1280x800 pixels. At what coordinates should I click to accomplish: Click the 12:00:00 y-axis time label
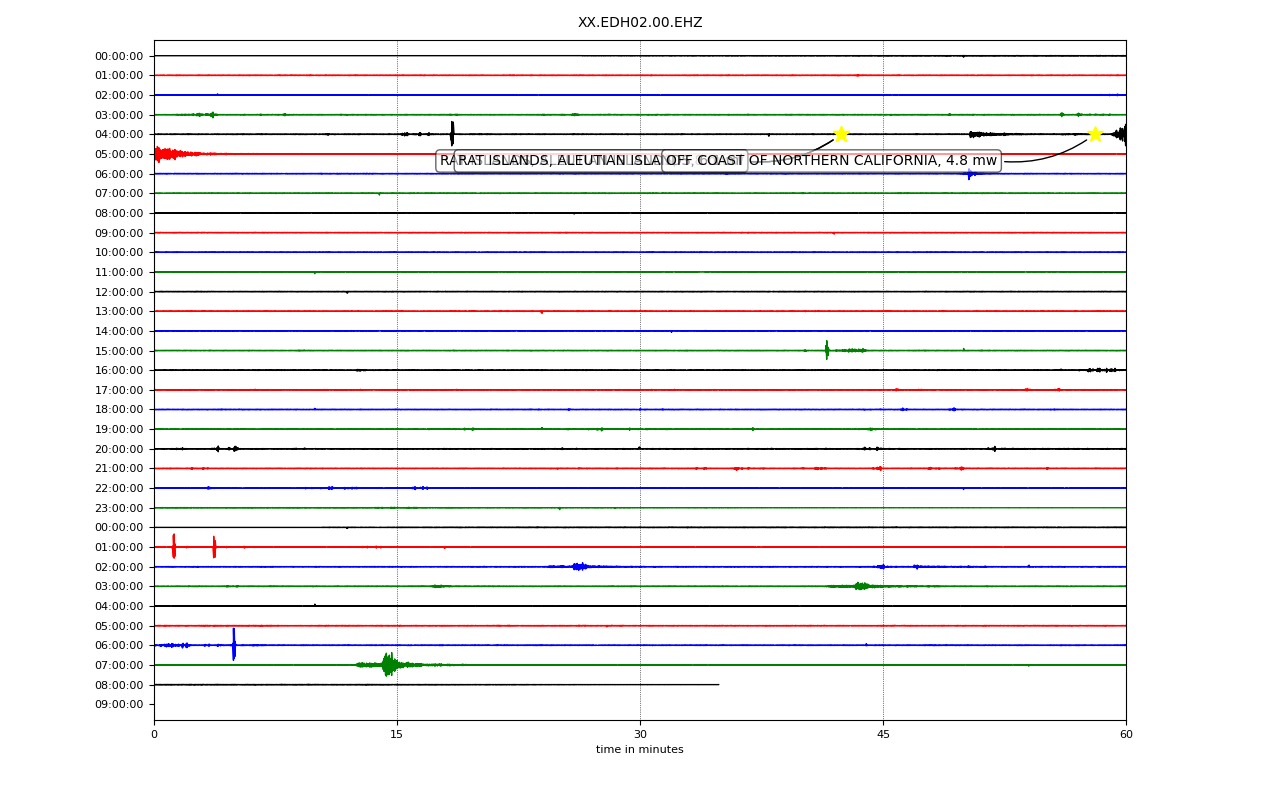pyautogui.click(x=119, y=292)
